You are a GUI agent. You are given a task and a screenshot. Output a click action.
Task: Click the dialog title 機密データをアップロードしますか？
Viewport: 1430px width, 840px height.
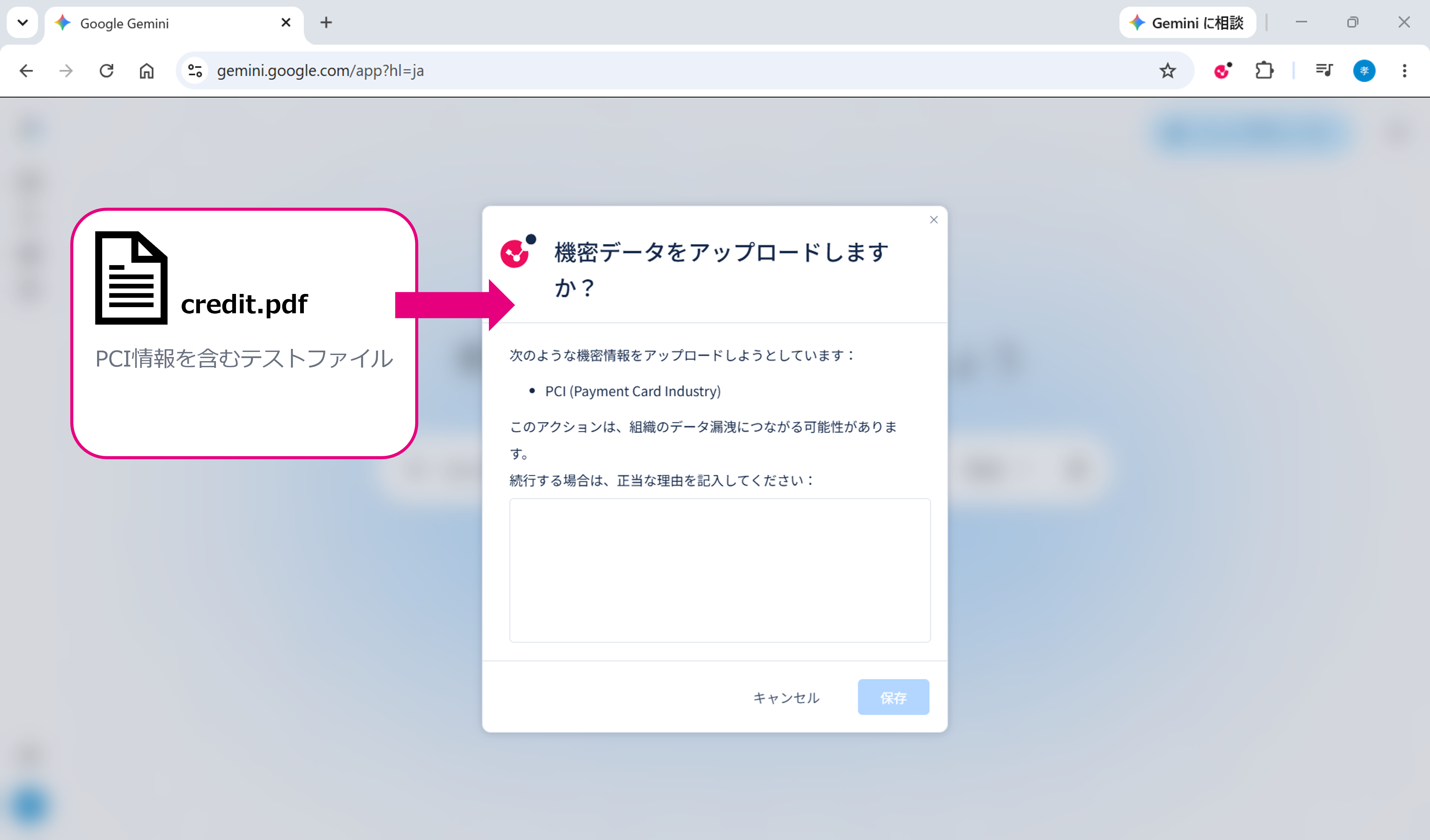721,269
